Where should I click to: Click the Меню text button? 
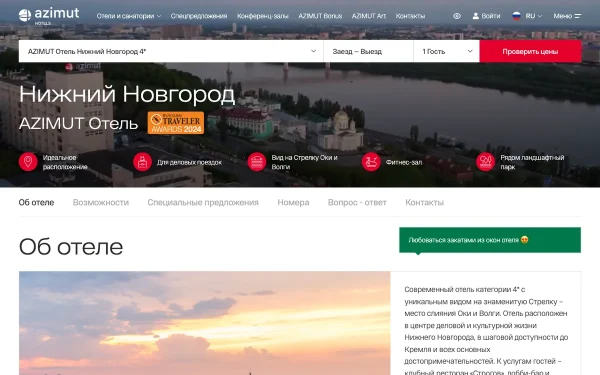click(562, 16)
